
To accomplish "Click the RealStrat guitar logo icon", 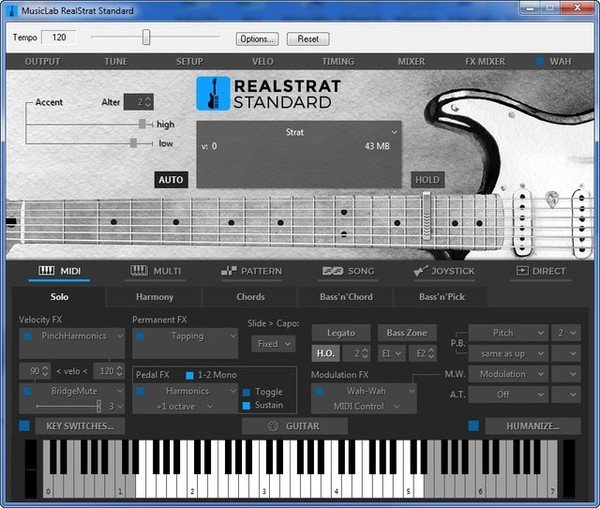I will (213, 93).
